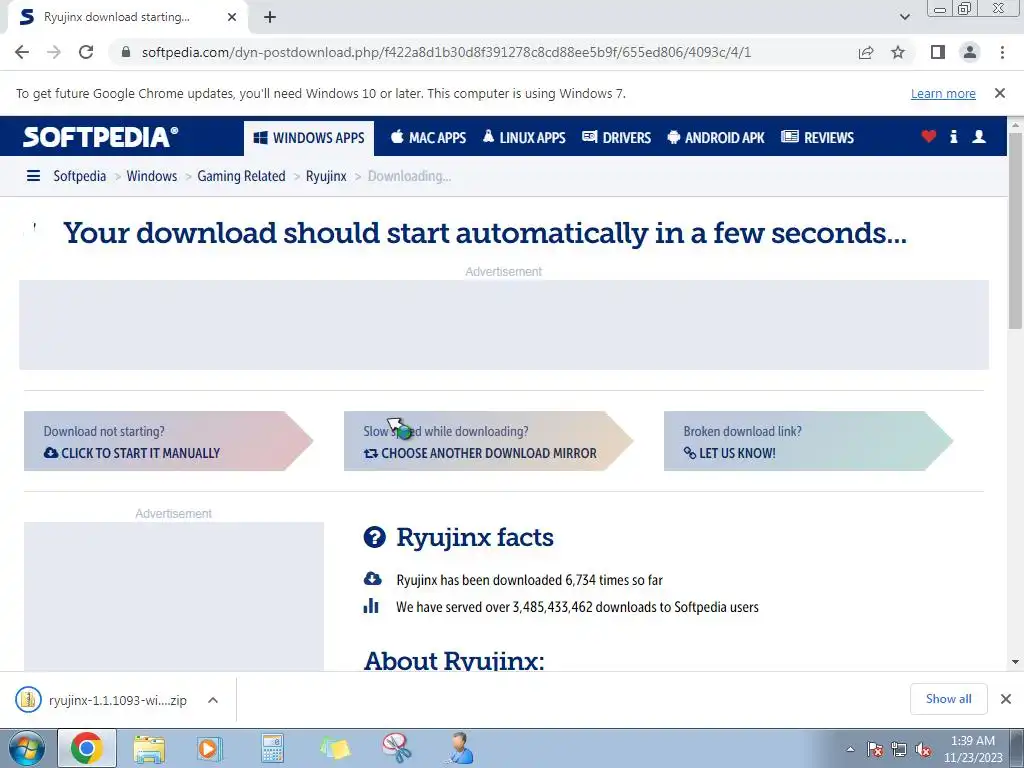The height and width of the screenshot is (768, 1024).
Task: Open the Chrome side panel
Action: (x=938, y=52)
